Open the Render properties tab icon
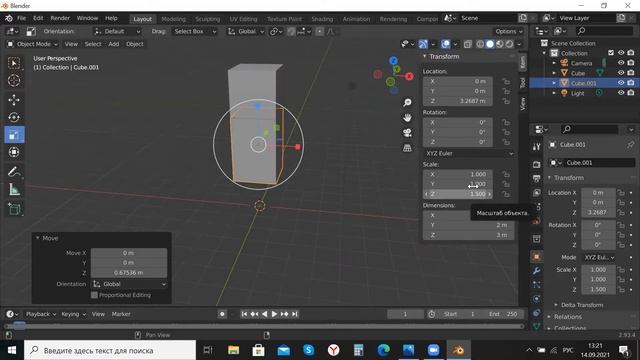The image size is (640, 360). 536,164
